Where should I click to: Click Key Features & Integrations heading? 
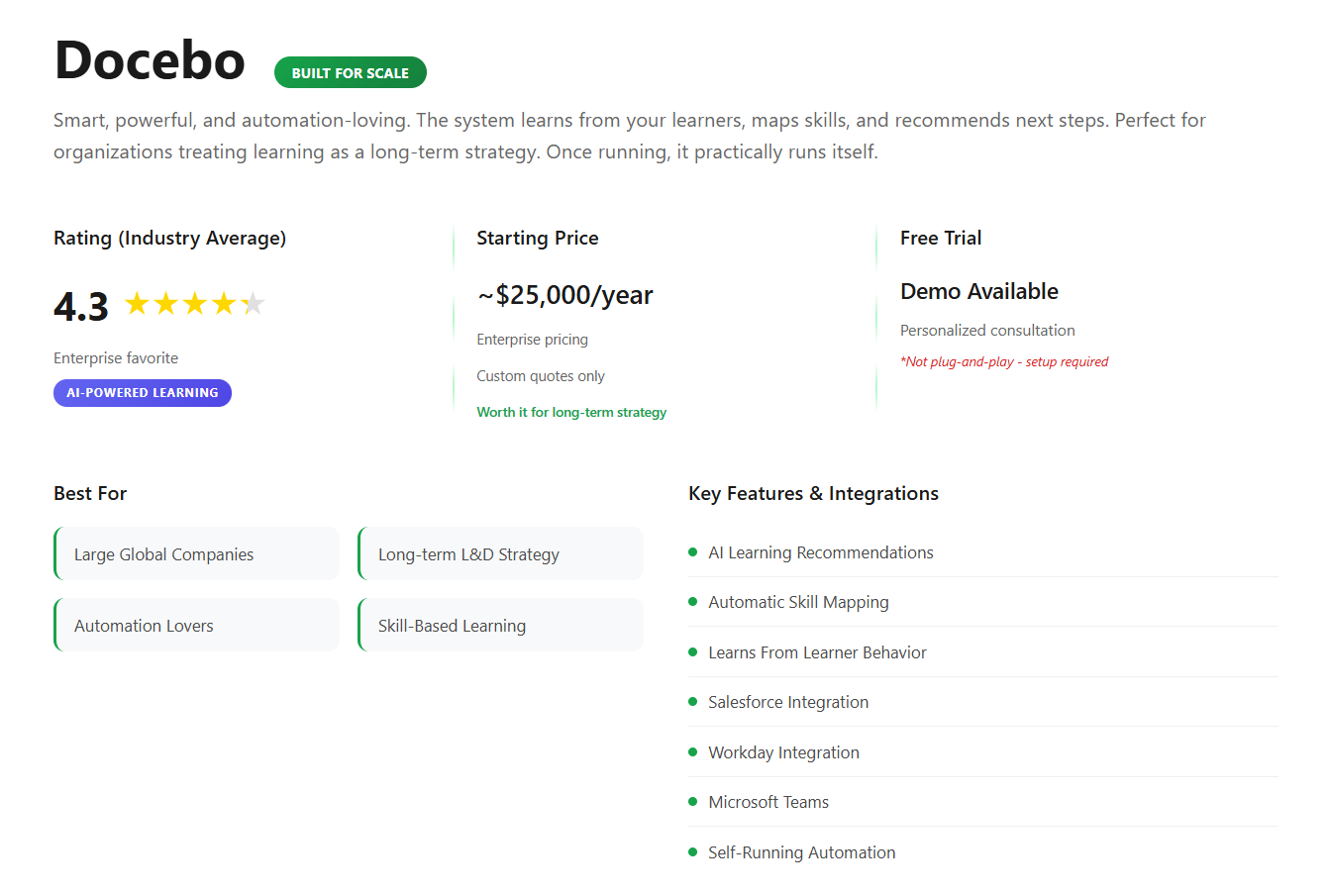[813, 493]
